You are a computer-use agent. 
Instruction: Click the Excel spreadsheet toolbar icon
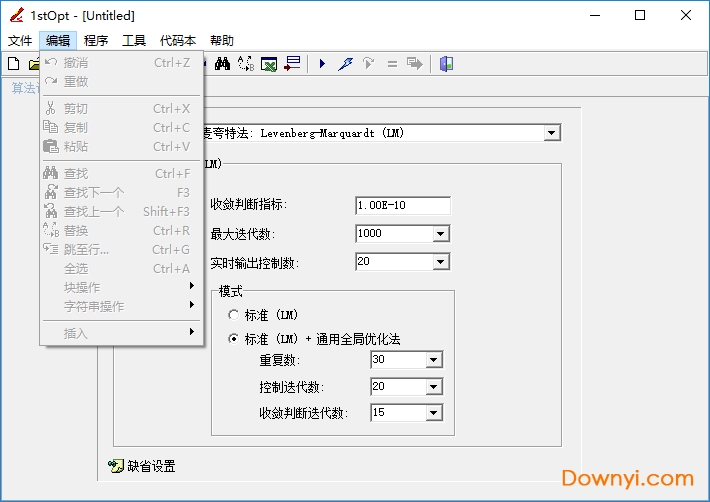point(269,64)
